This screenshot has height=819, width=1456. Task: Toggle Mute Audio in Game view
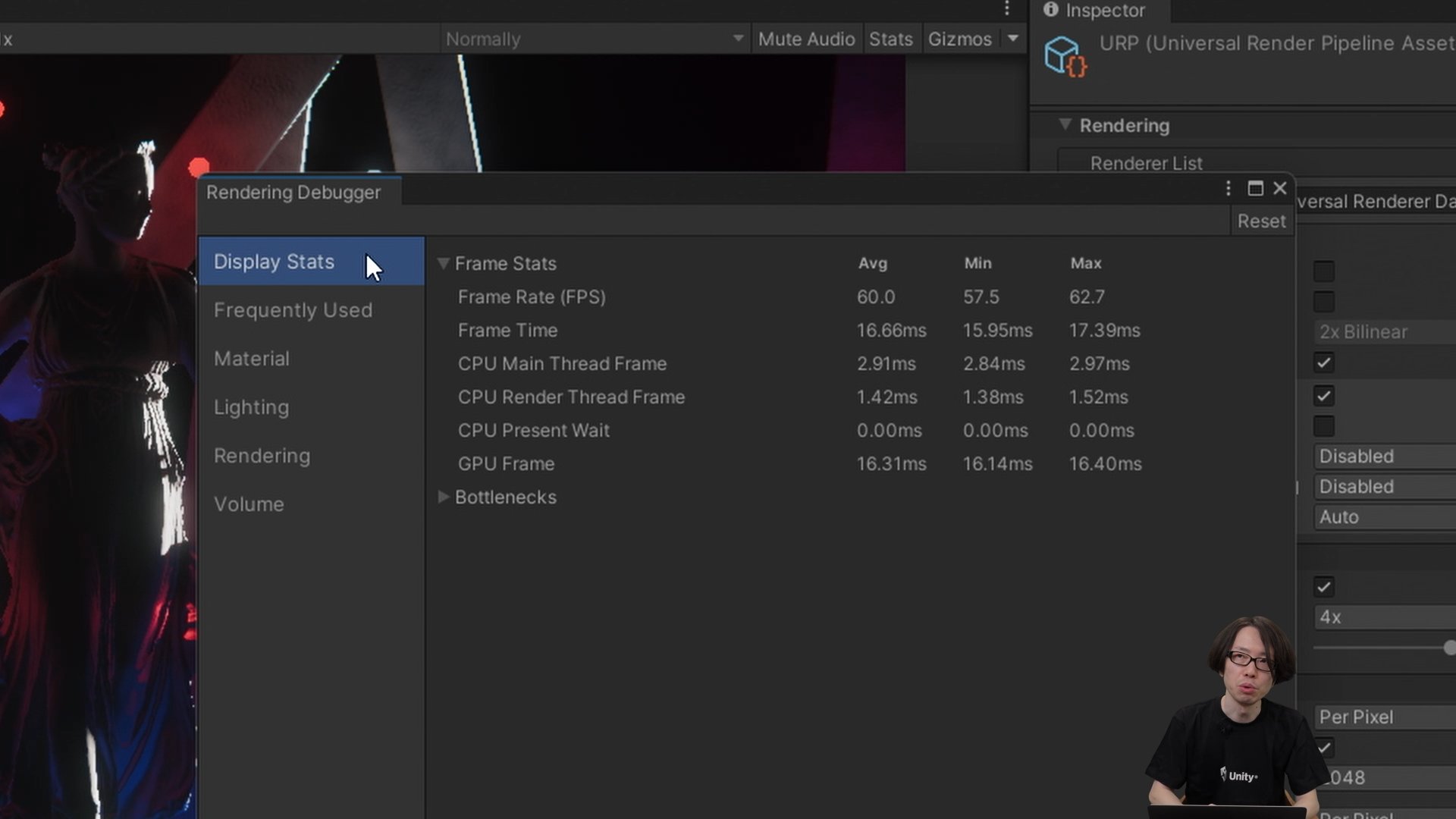(806, 39)
